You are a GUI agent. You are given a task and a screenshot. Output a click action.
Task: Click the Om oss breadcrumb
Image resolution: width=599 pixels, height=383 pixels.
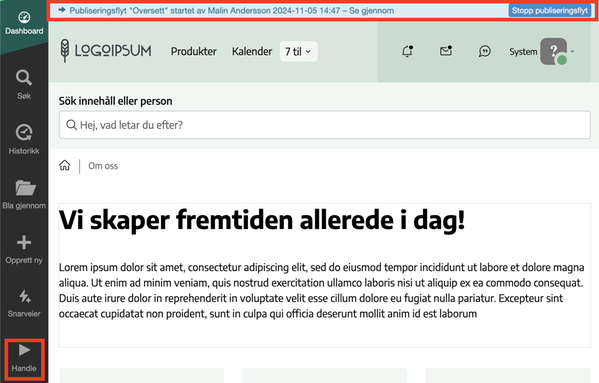[x=103, y=166]
